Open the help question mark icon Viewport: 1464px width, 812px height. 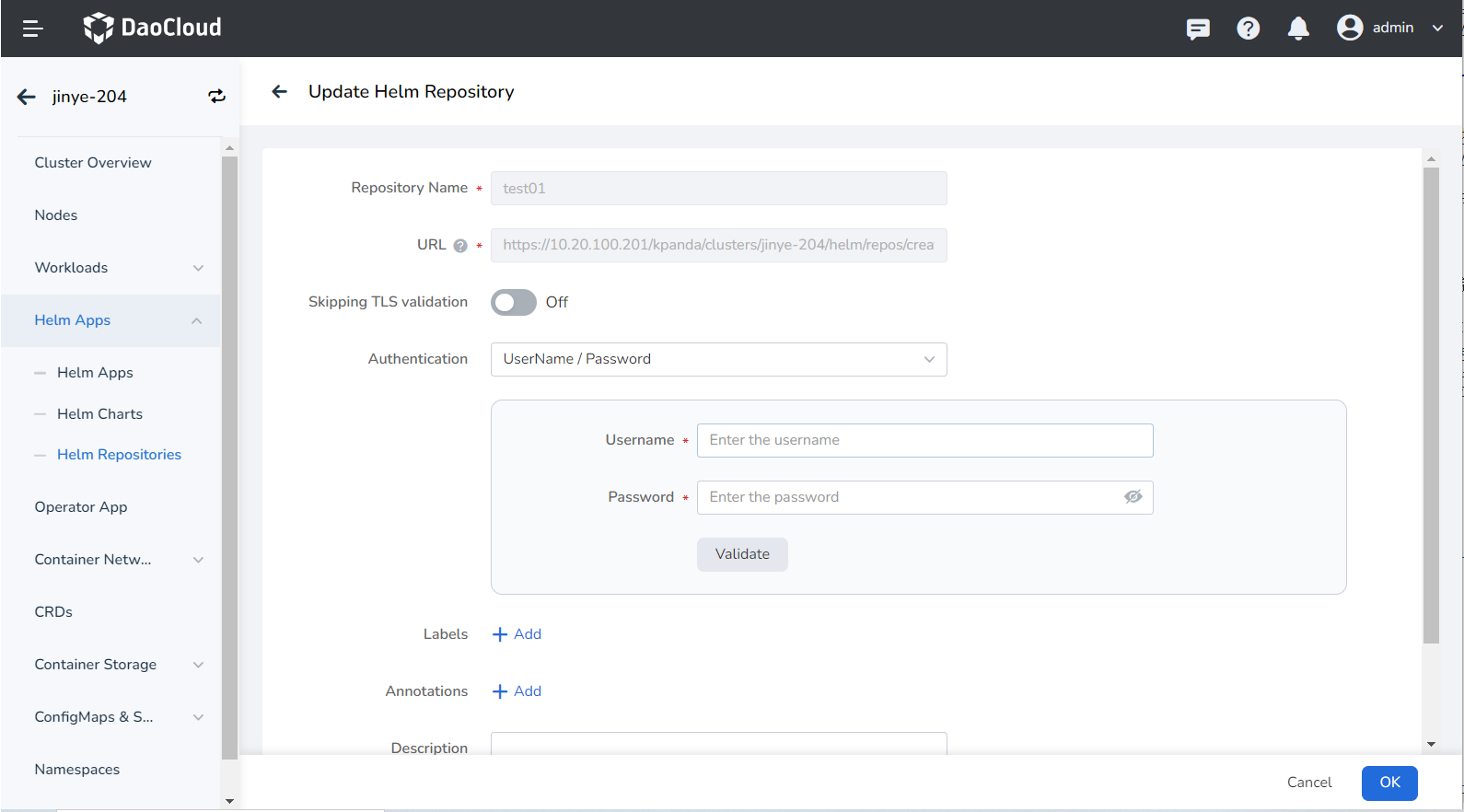[1248, 29]
